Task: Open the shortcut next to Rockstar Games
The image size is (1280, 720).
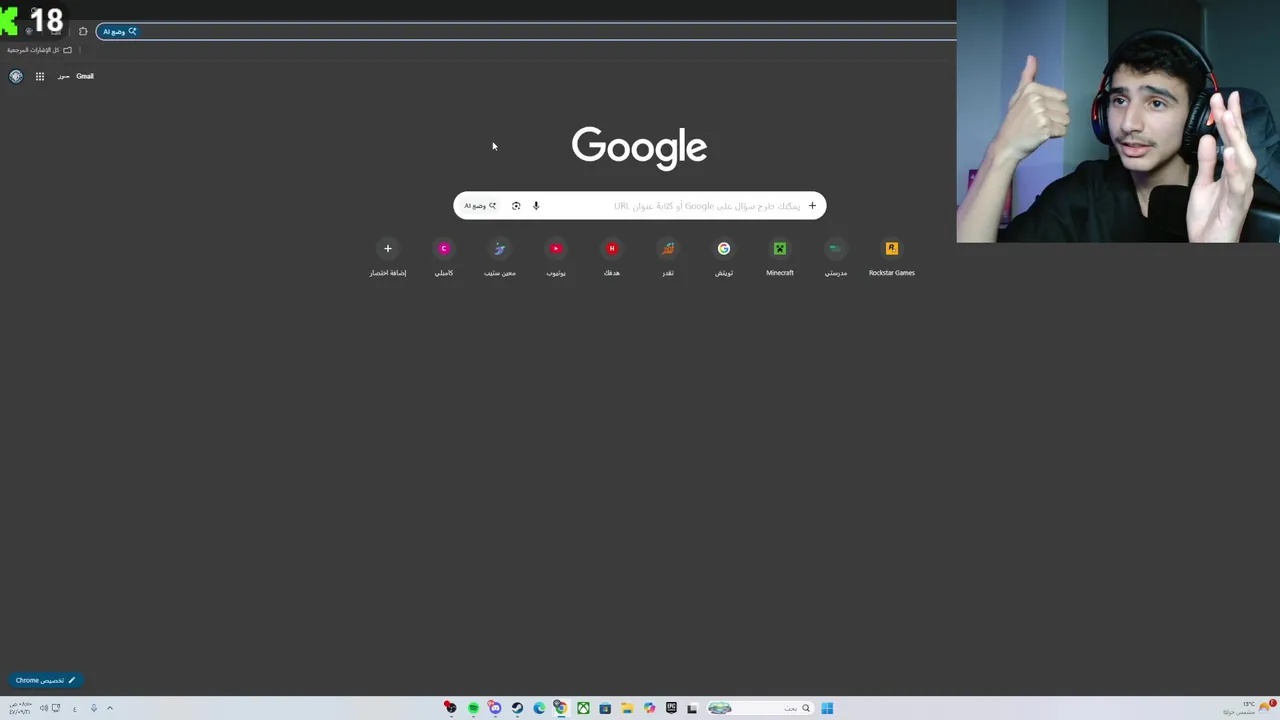Action: coord(836,257)
